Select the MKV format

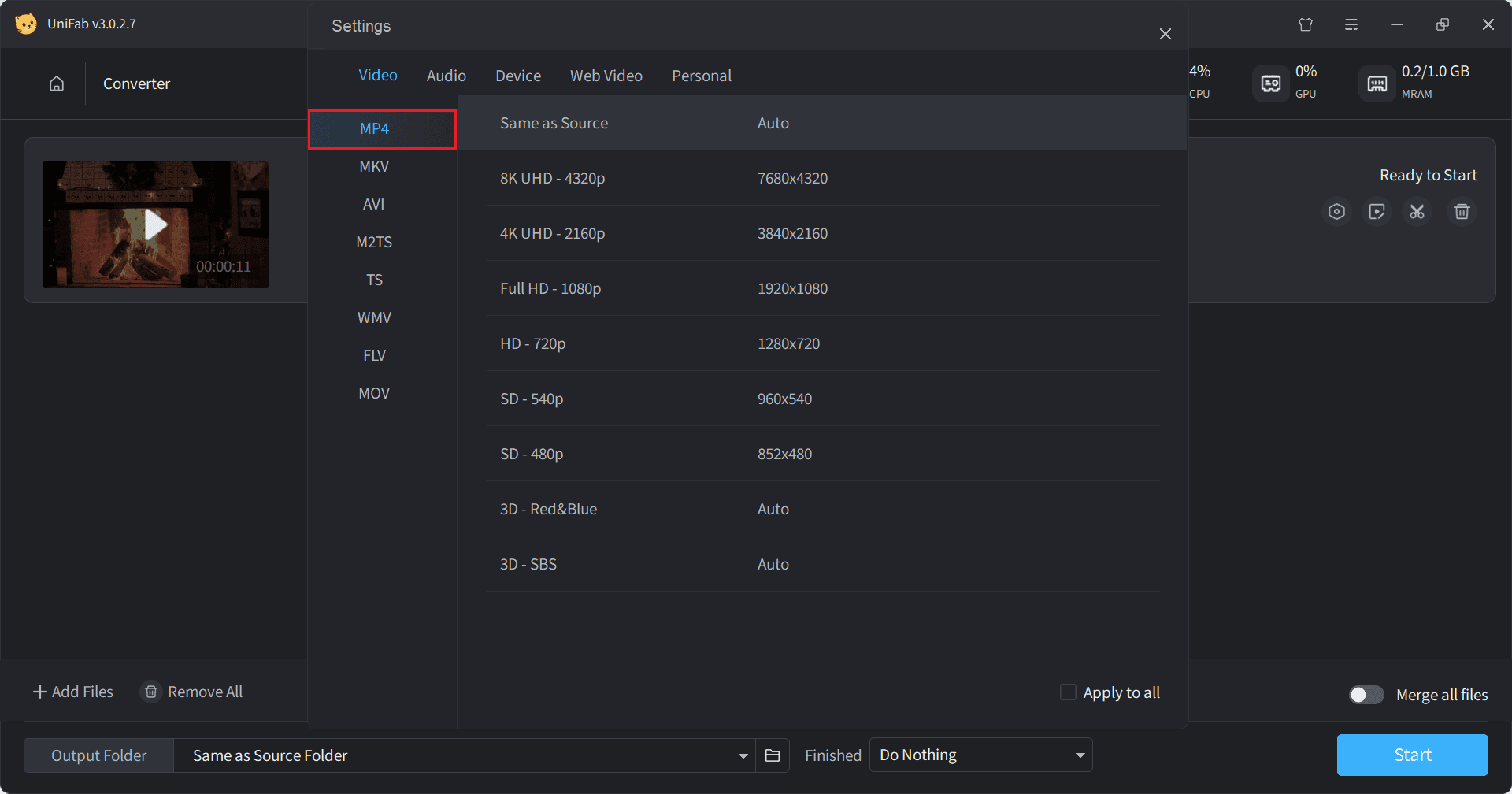point(374,166)
